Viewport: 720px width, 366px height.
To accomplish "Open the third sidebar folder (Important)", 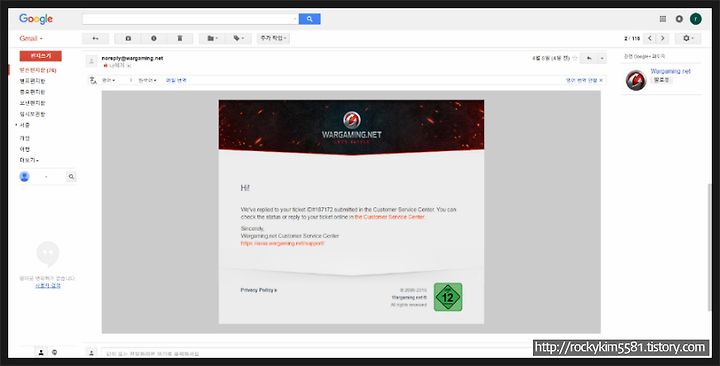I will pos(32,92).
